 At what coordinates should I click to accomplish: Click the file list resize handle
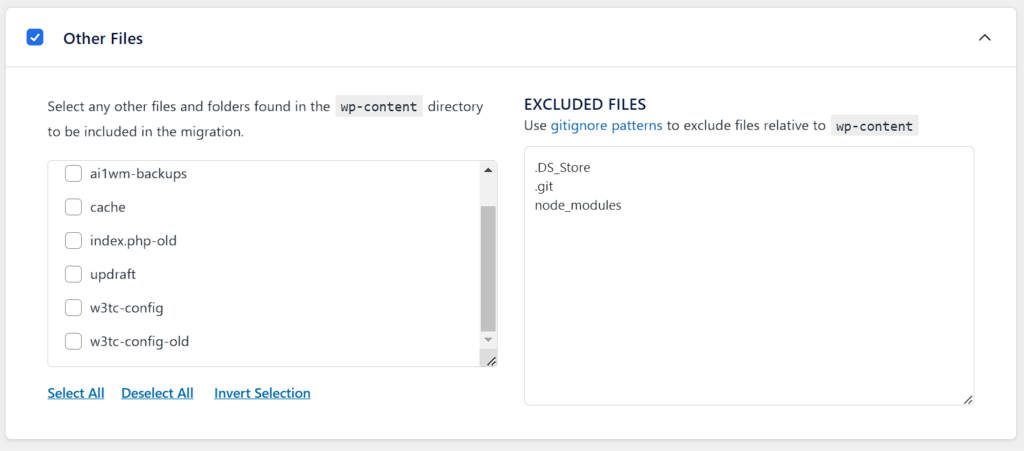(x=489, y=360)
